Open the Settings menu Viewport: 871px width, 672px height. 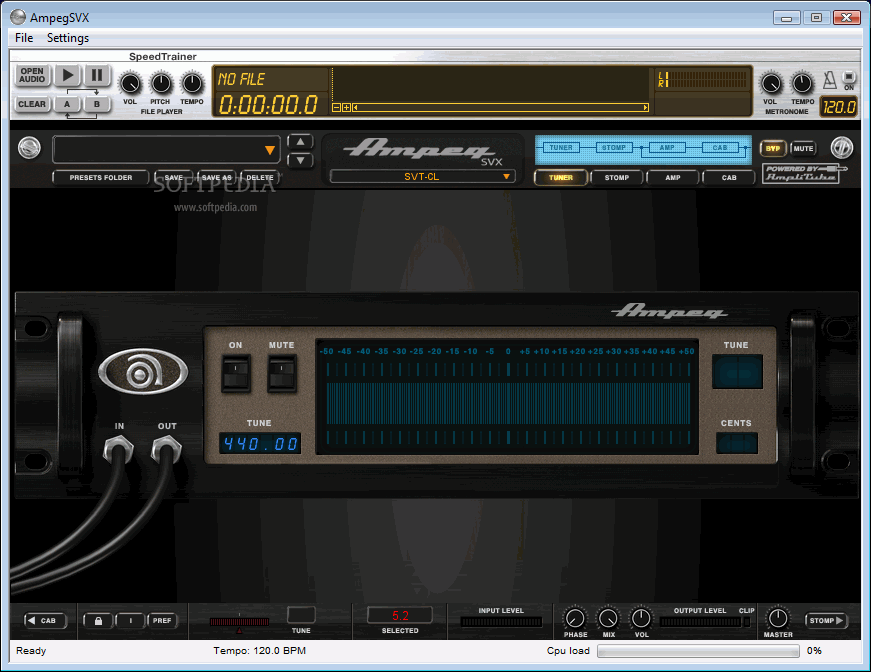point(68,38)
